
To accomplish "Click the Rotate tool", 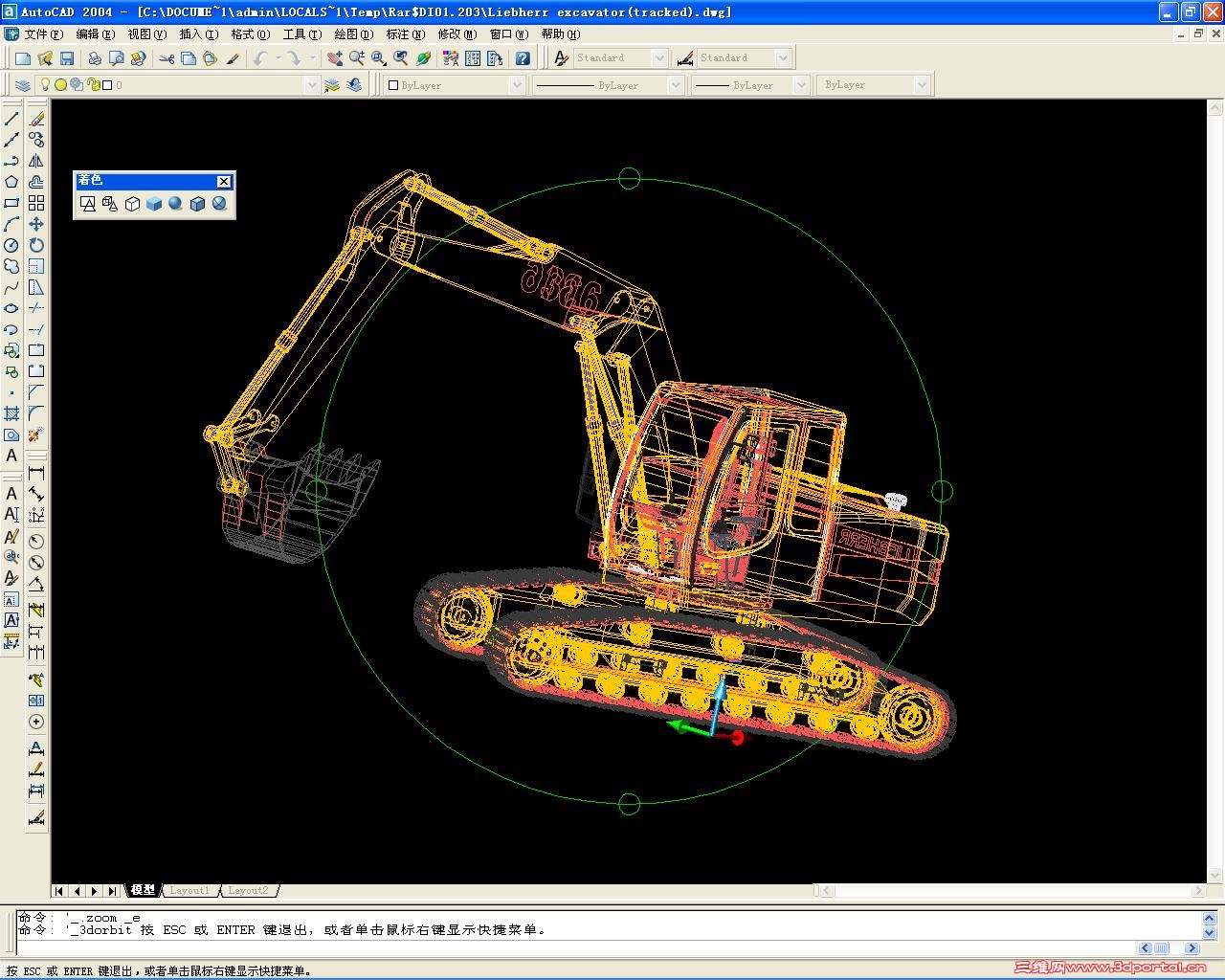I will click(36, 245).
